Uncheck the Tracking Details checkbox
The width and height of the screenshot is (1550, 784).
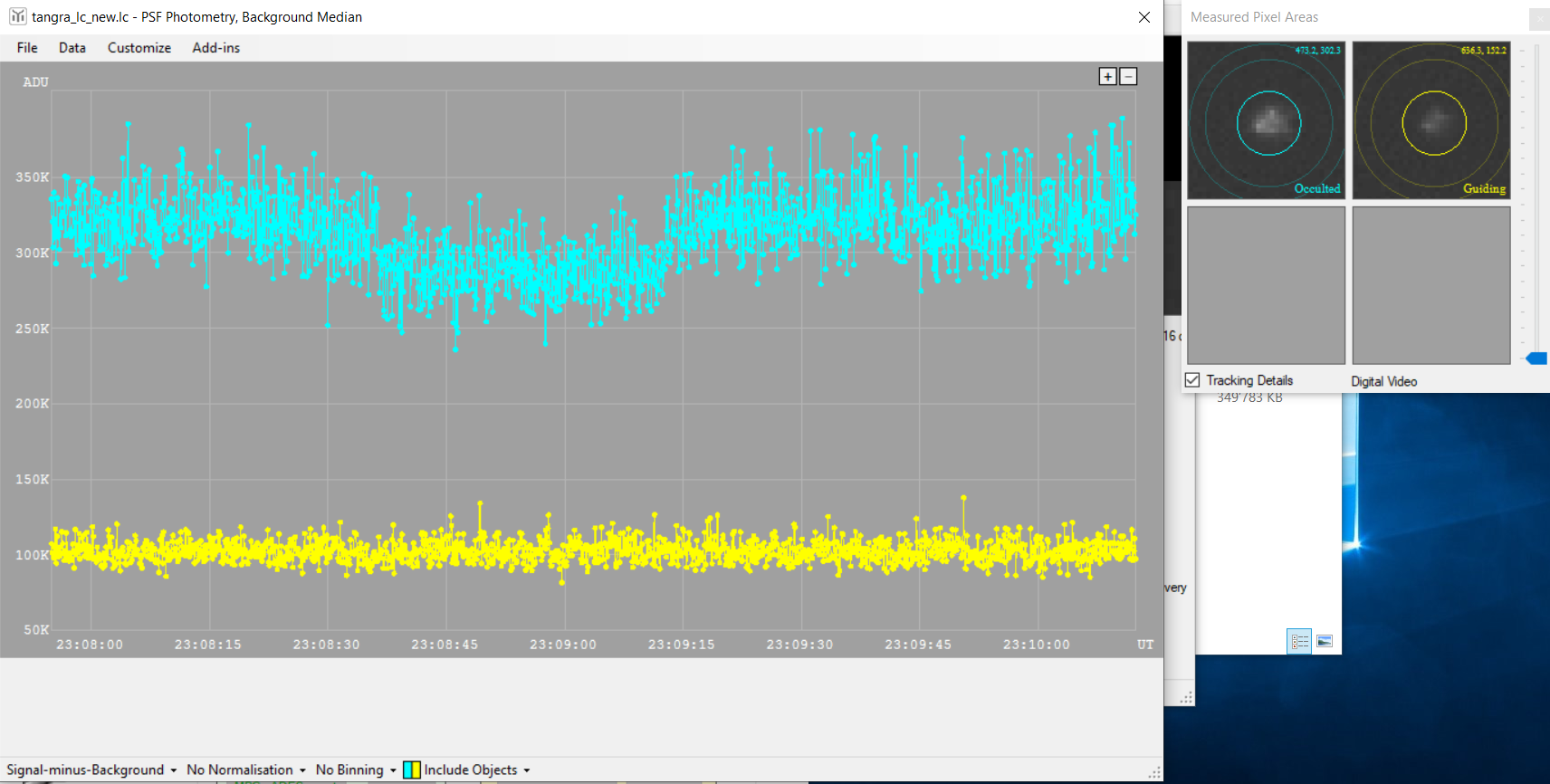1193,380
